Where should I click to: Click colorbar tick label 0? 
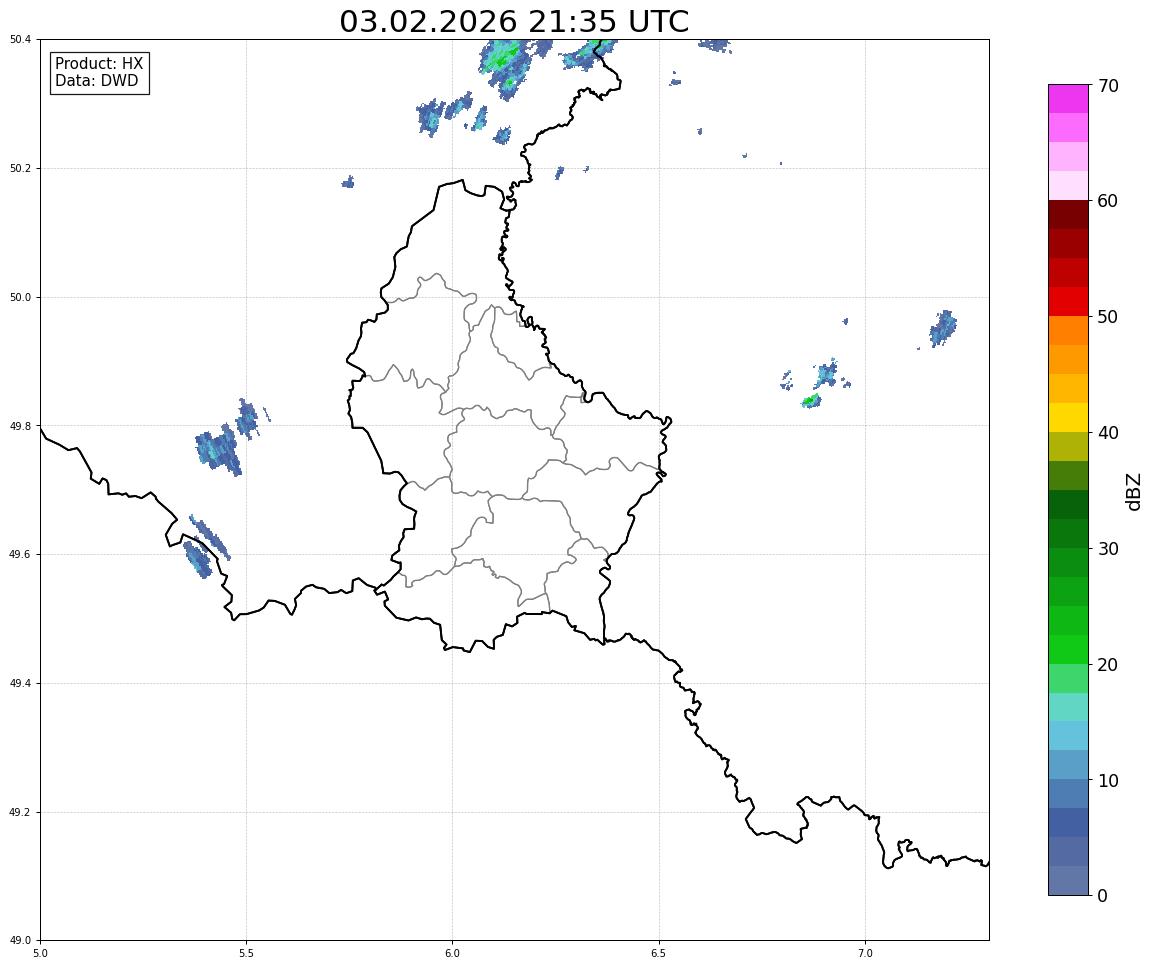pyautogui.click(x=1103, y=895)
